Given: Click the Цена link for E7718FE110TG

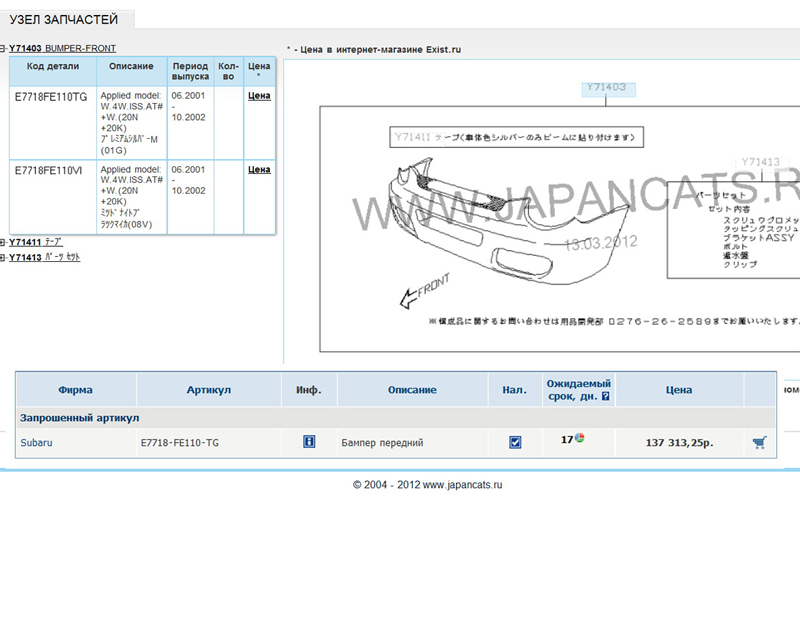Looking at the screenshot, I should pyautogui.click(x=259, y=95).
